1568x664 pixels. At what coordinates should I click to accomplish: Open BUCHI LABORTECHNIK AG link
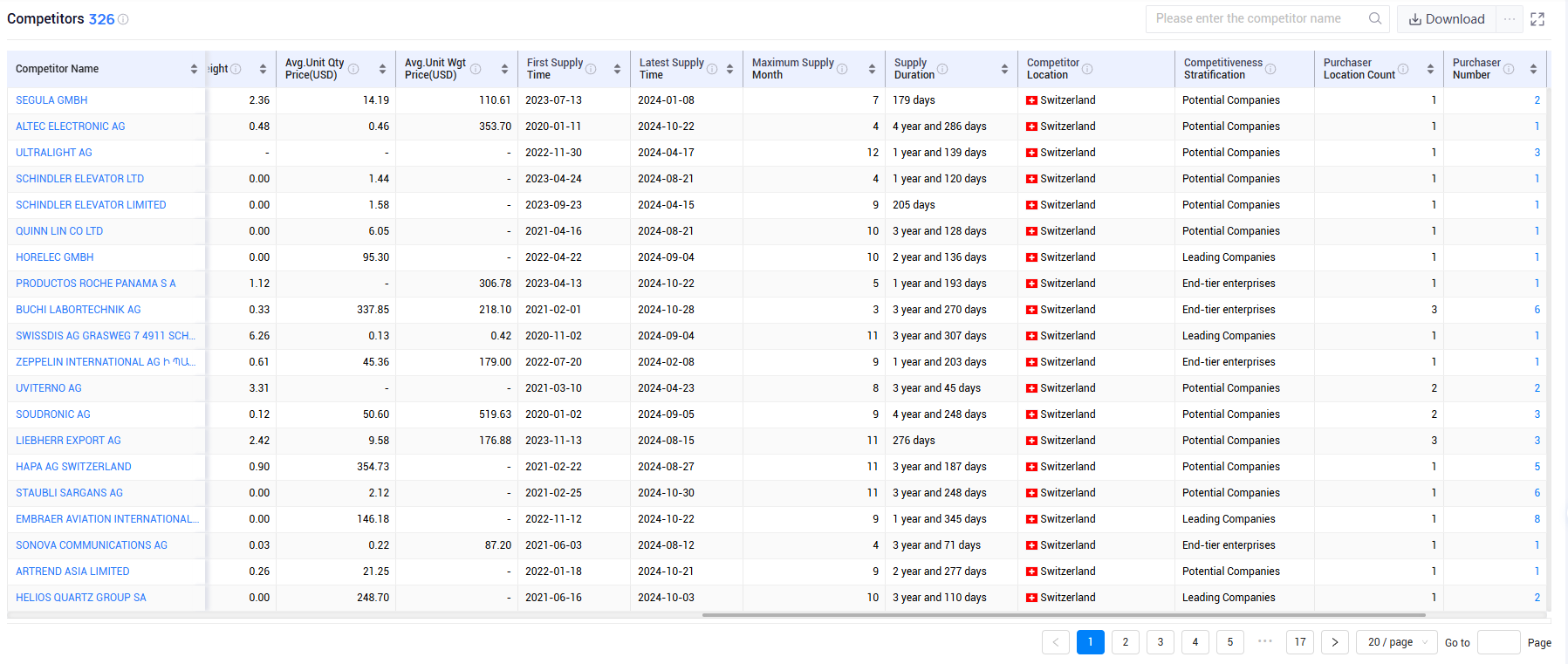79,310
